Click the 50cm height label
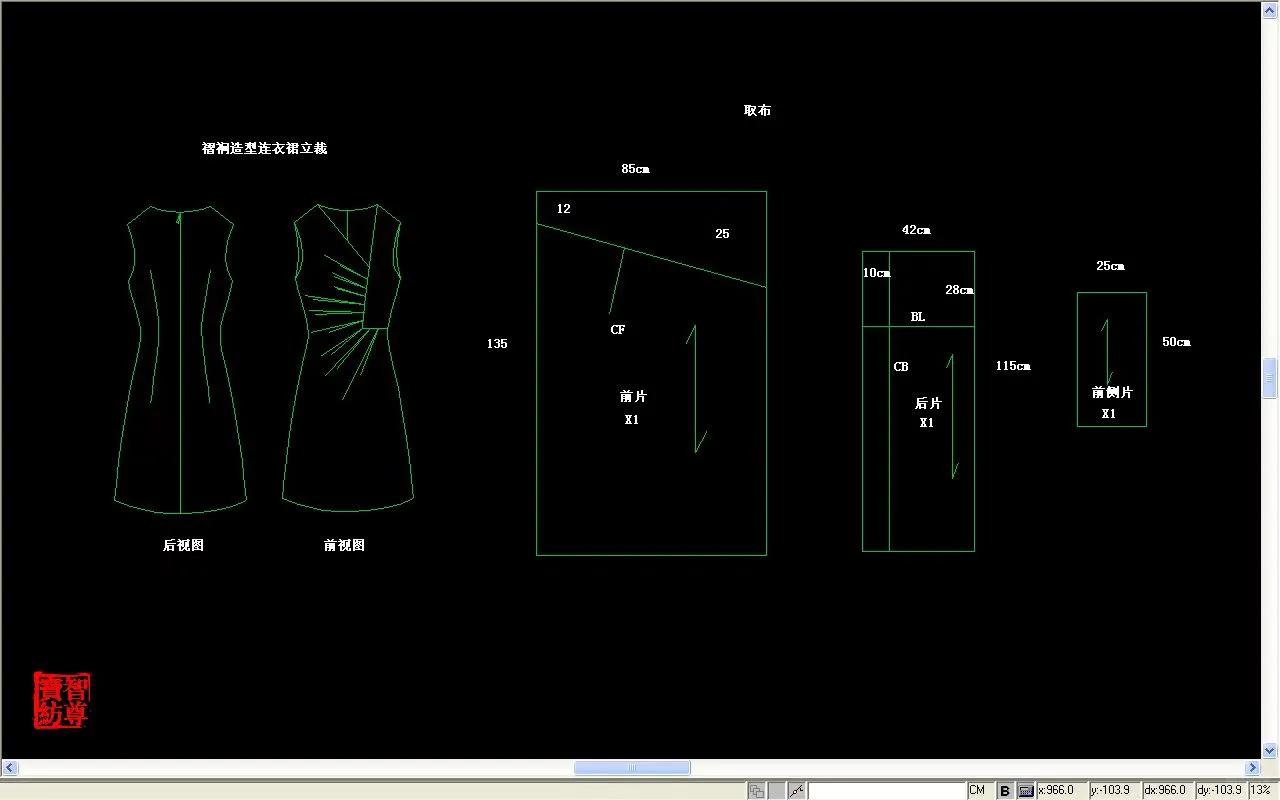The height and width of the screenshot is (800, 1280). click(x=1176, y=342)
